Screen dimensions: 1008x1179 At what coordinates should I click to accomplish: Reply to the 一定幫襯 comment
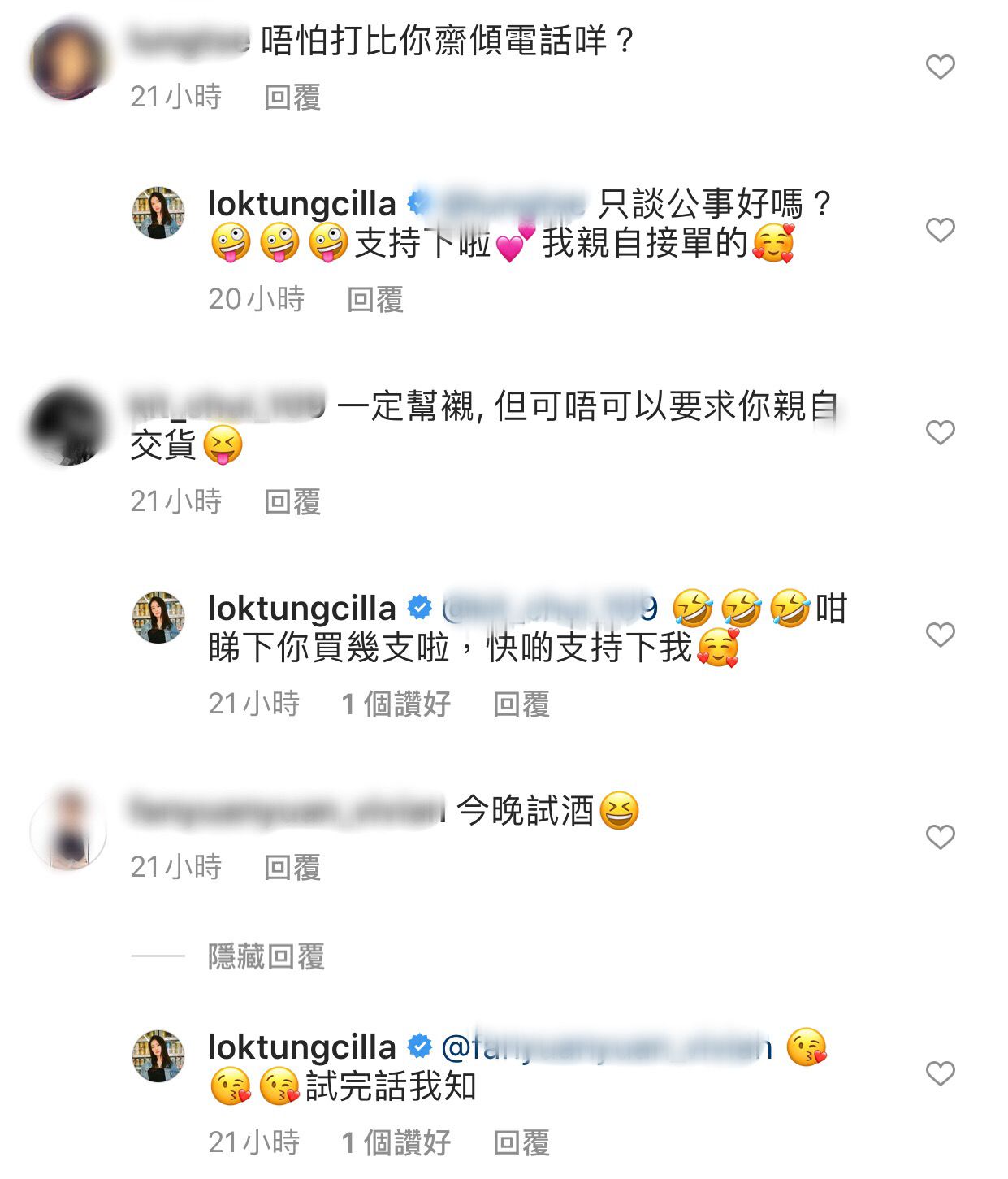(x=292, y=501)
